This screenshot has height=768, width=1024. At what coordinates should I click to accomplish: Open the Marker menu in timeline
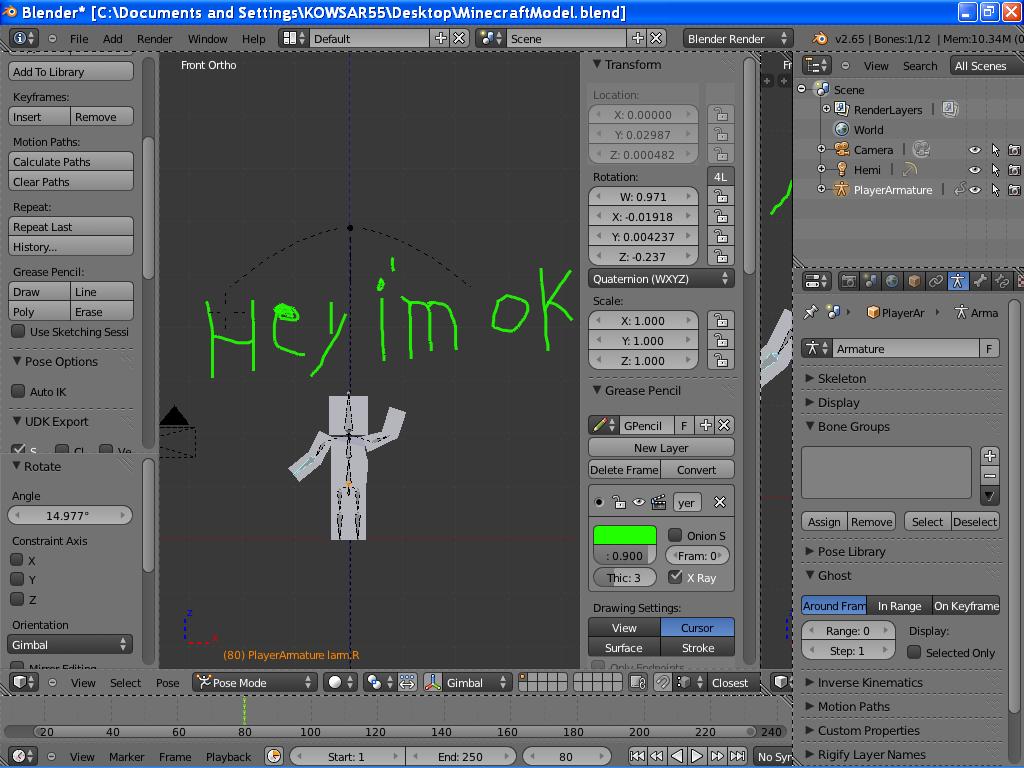pyautogui.click(x=126, y=756)
